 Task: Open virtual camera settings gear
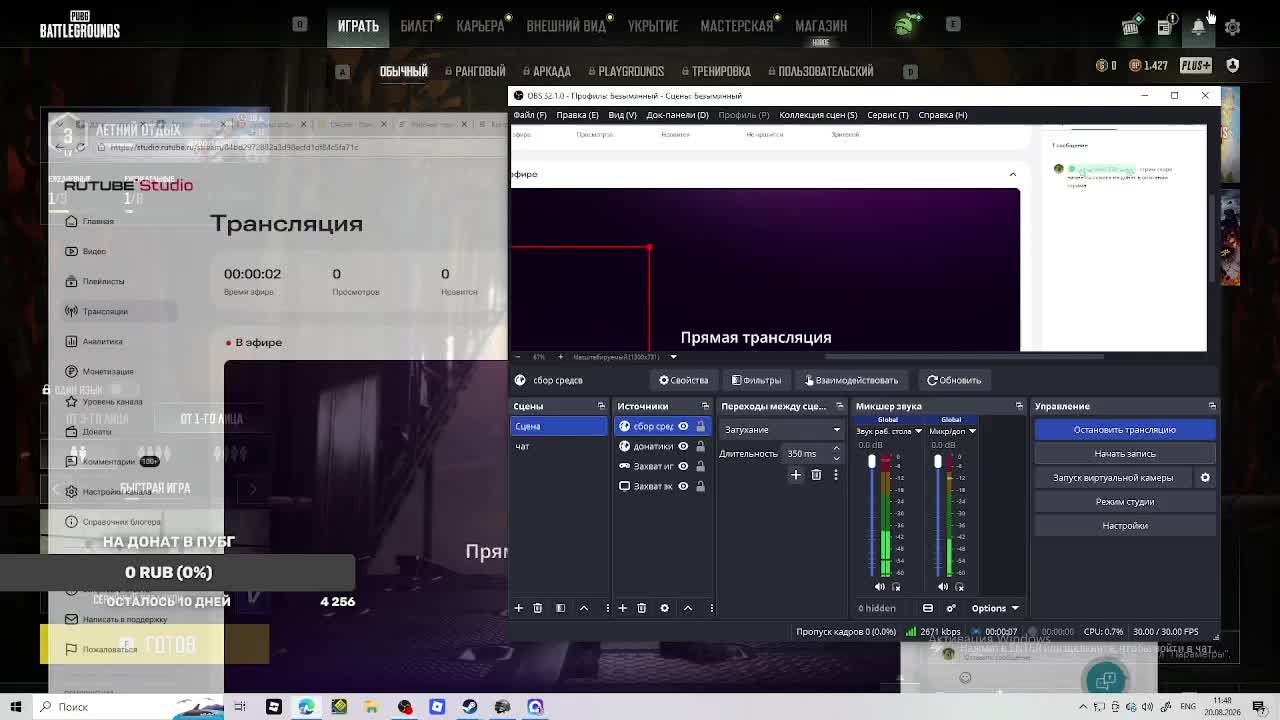click(x=1205, y=478)
